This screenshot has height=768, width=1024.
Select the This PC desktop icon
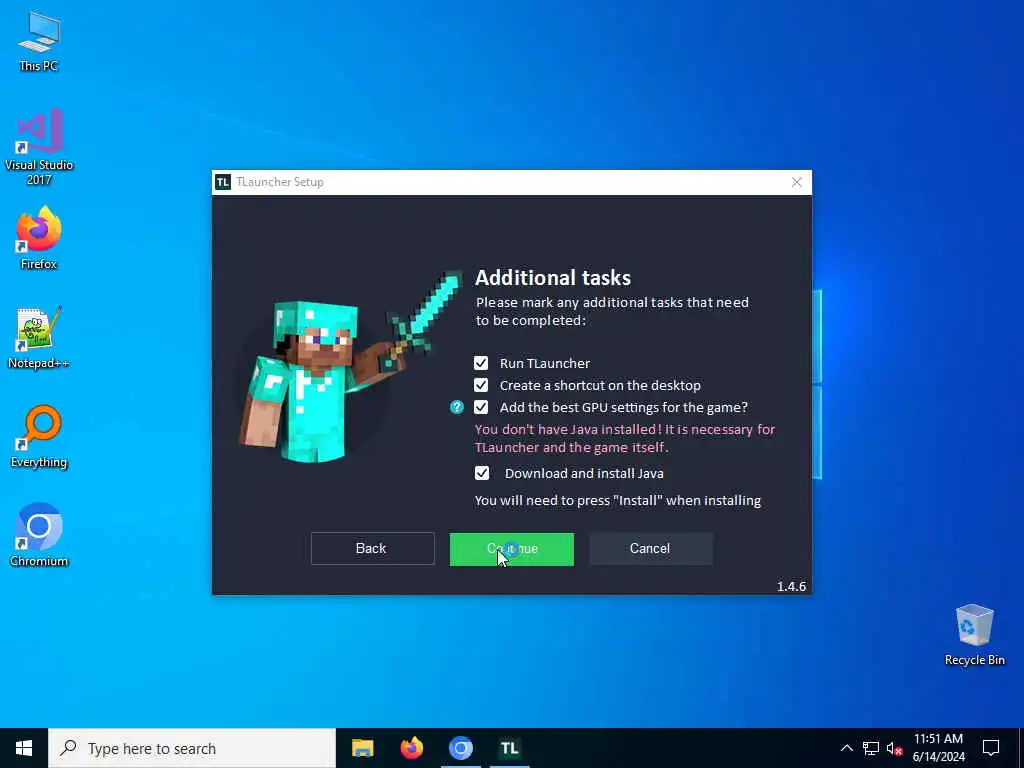[39, 42]
